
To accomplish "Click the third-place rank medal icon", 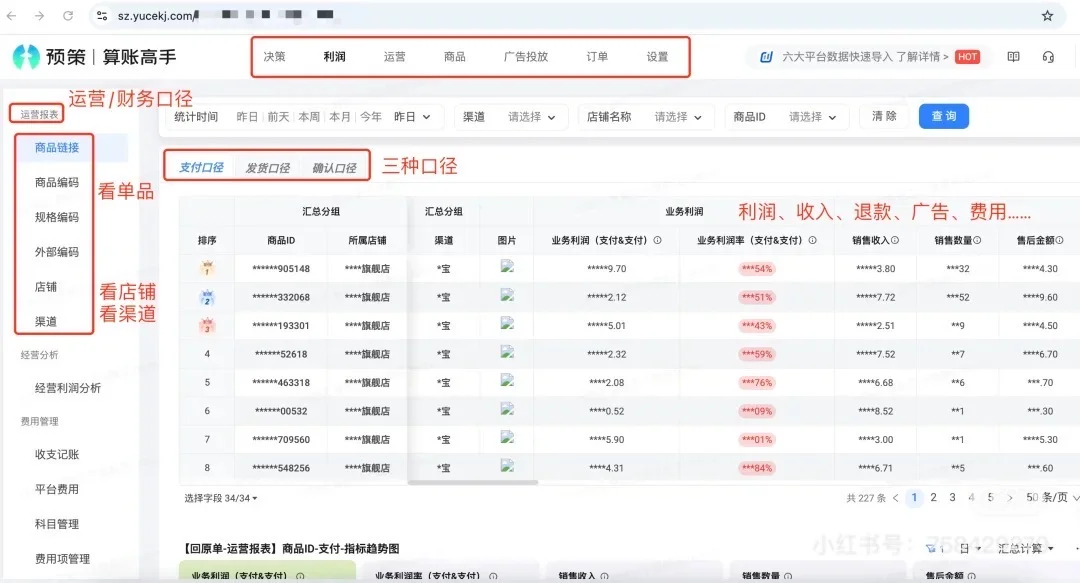I will point(207,325).
